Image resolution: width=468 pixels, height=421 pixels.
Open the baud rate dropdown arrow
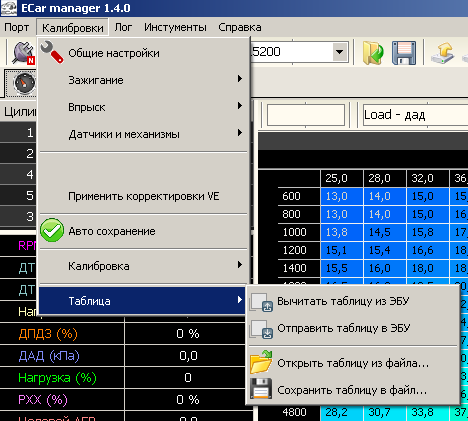coord(340,52)
